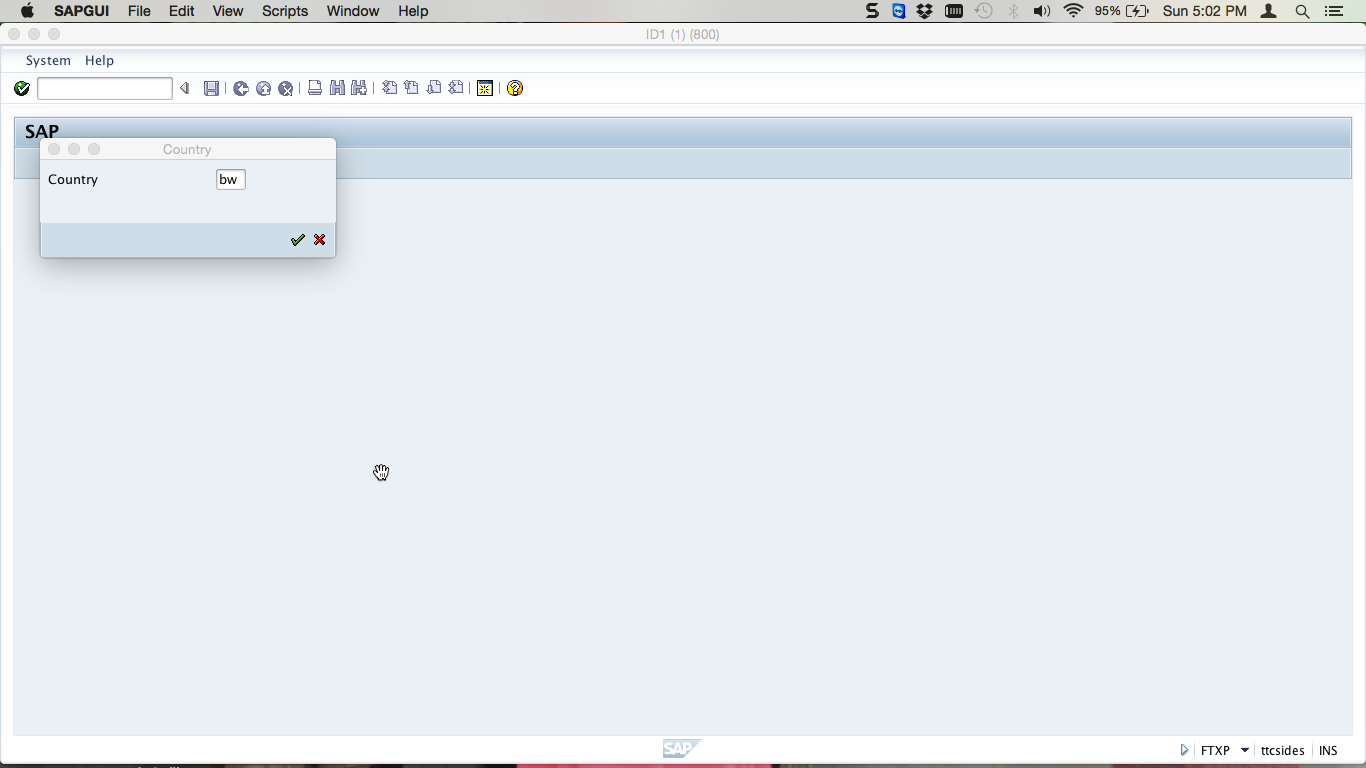Click the user account silhouette icon
Image resolution: width=1366 pixels, height=768 pixels.
point(1269,11)
